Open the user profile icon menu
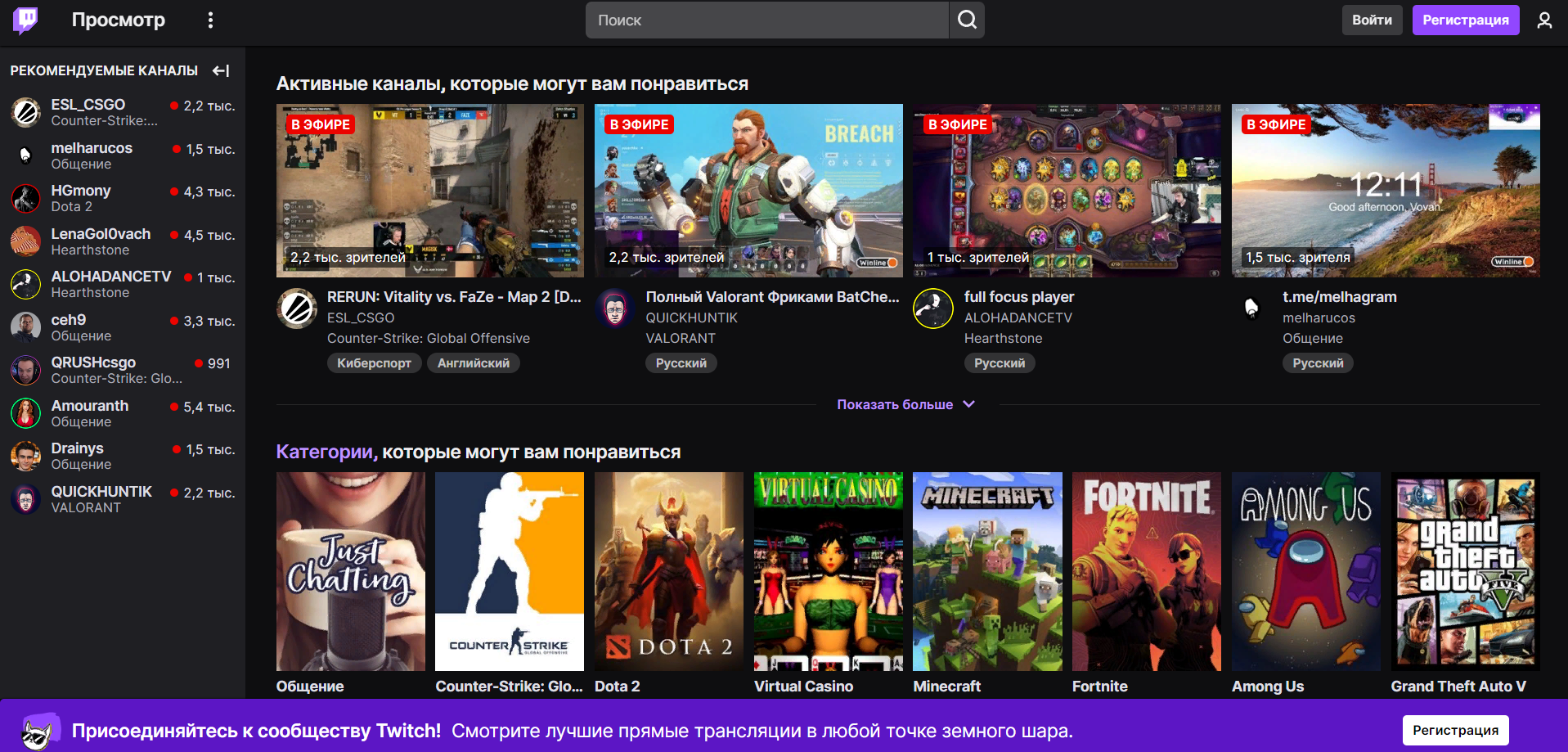 pos(1544,20)
